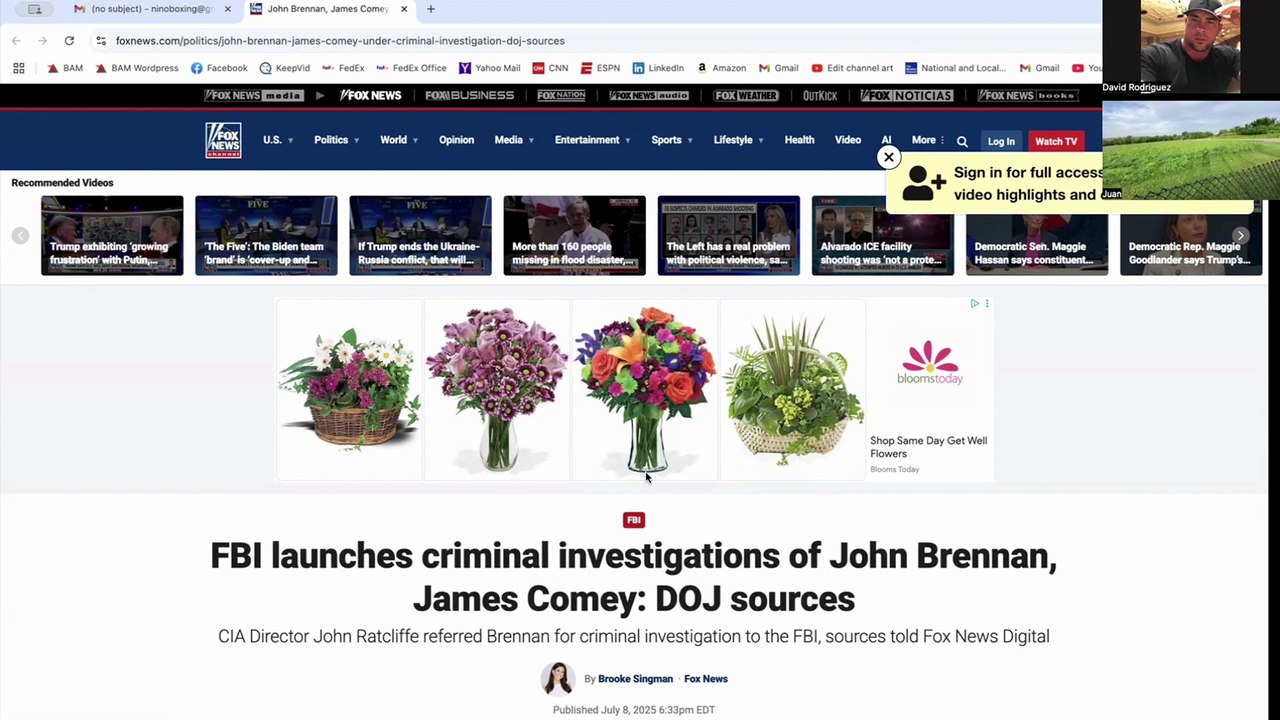Open the Opinion section

(456, 140)
